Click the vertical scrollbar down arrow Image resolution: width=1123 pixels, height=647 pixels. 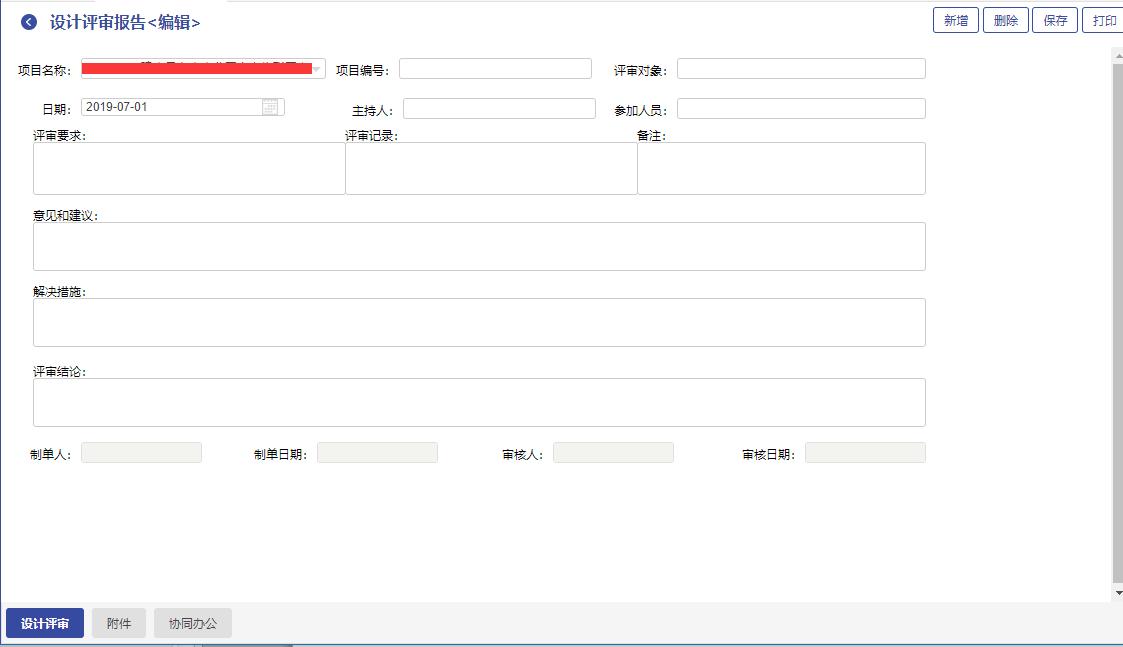coord(1117,593)
